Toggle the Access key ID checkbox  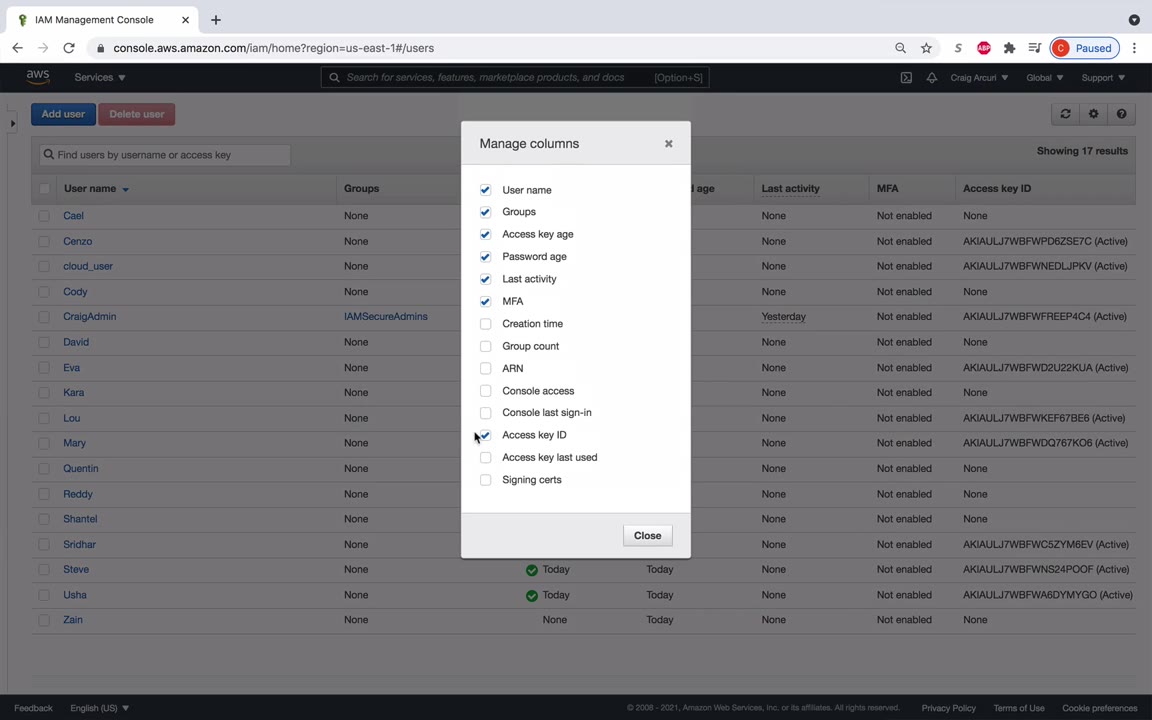[x=486, y=435]
